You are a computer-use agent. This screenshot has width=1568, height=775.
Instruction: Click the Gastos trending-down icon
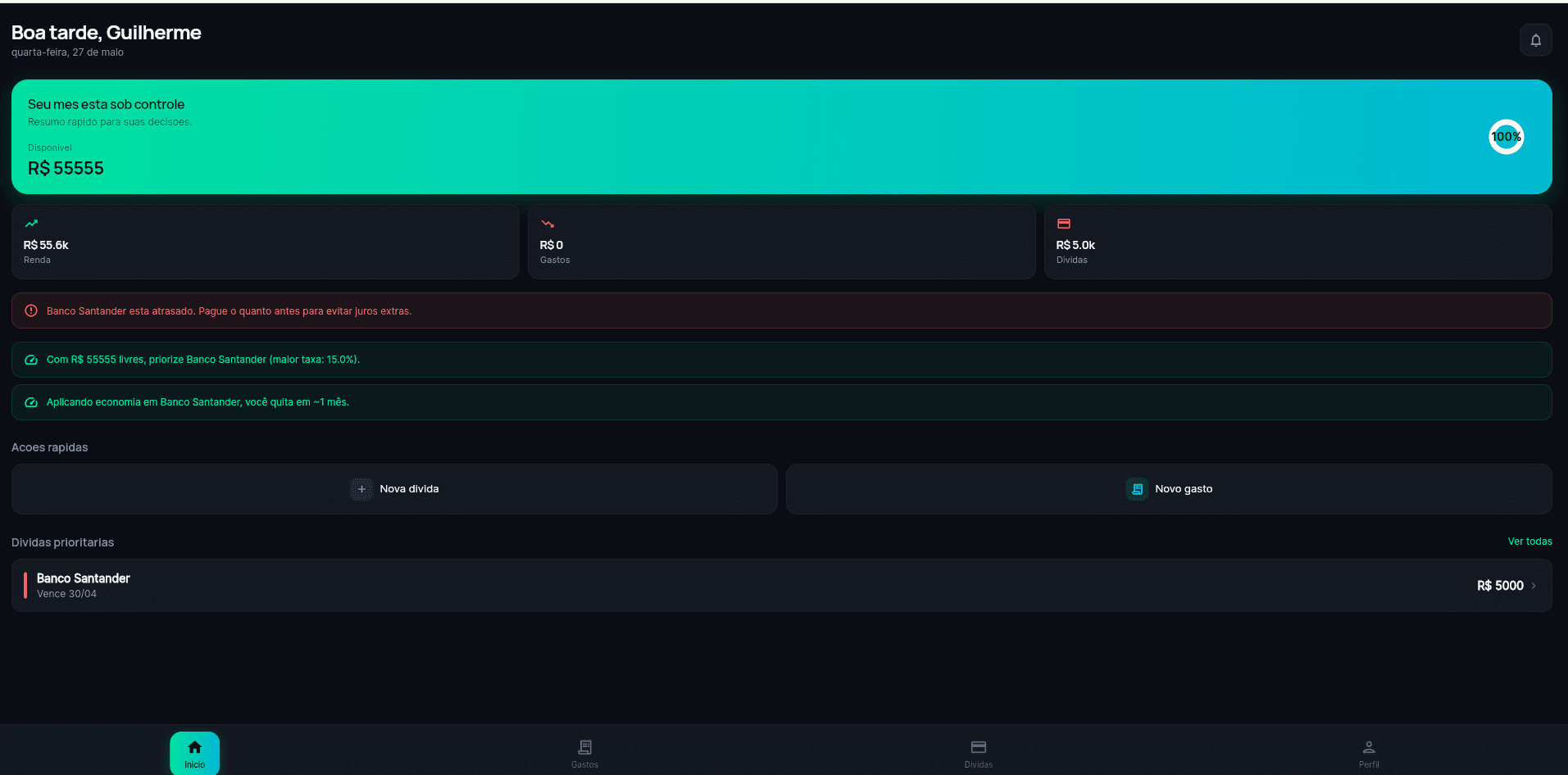[x=548, y=224]
